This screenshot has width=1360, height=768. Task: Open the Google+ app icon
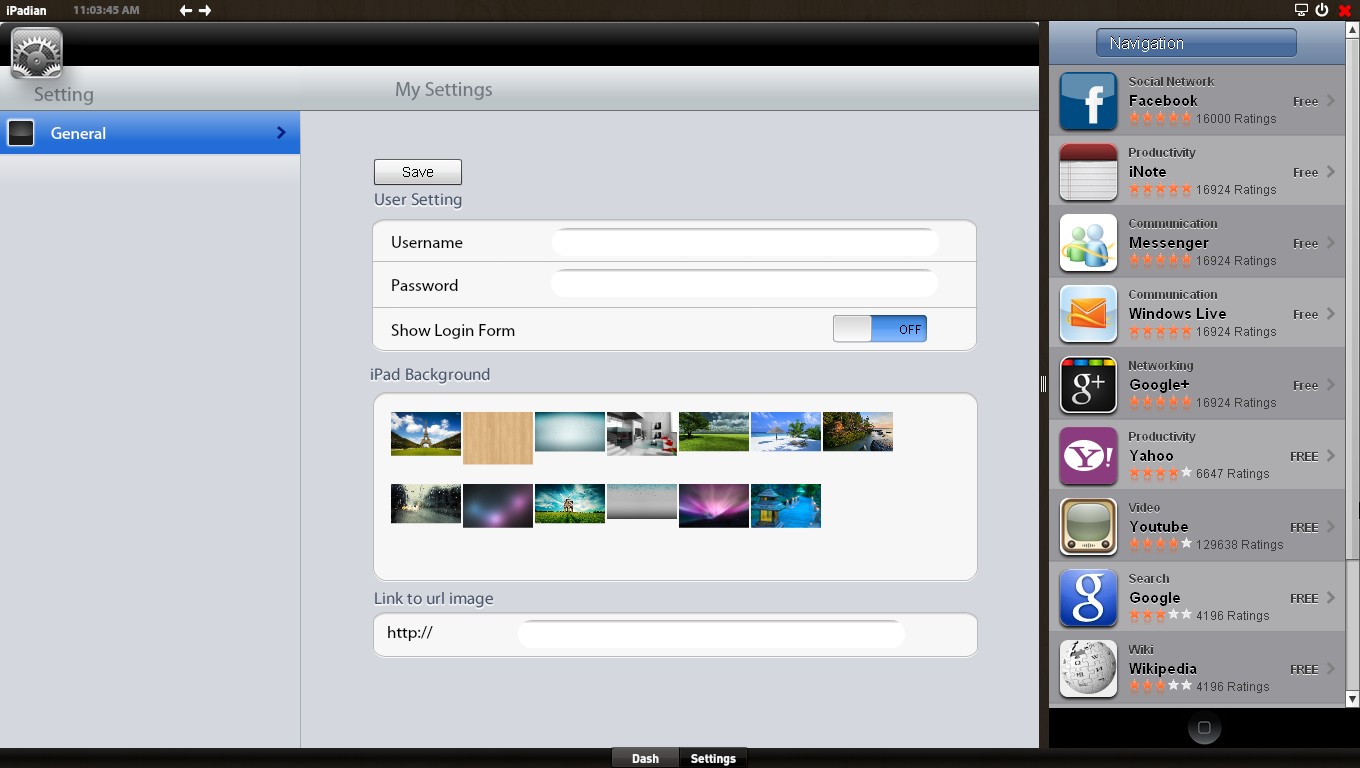click(1088, 385)
